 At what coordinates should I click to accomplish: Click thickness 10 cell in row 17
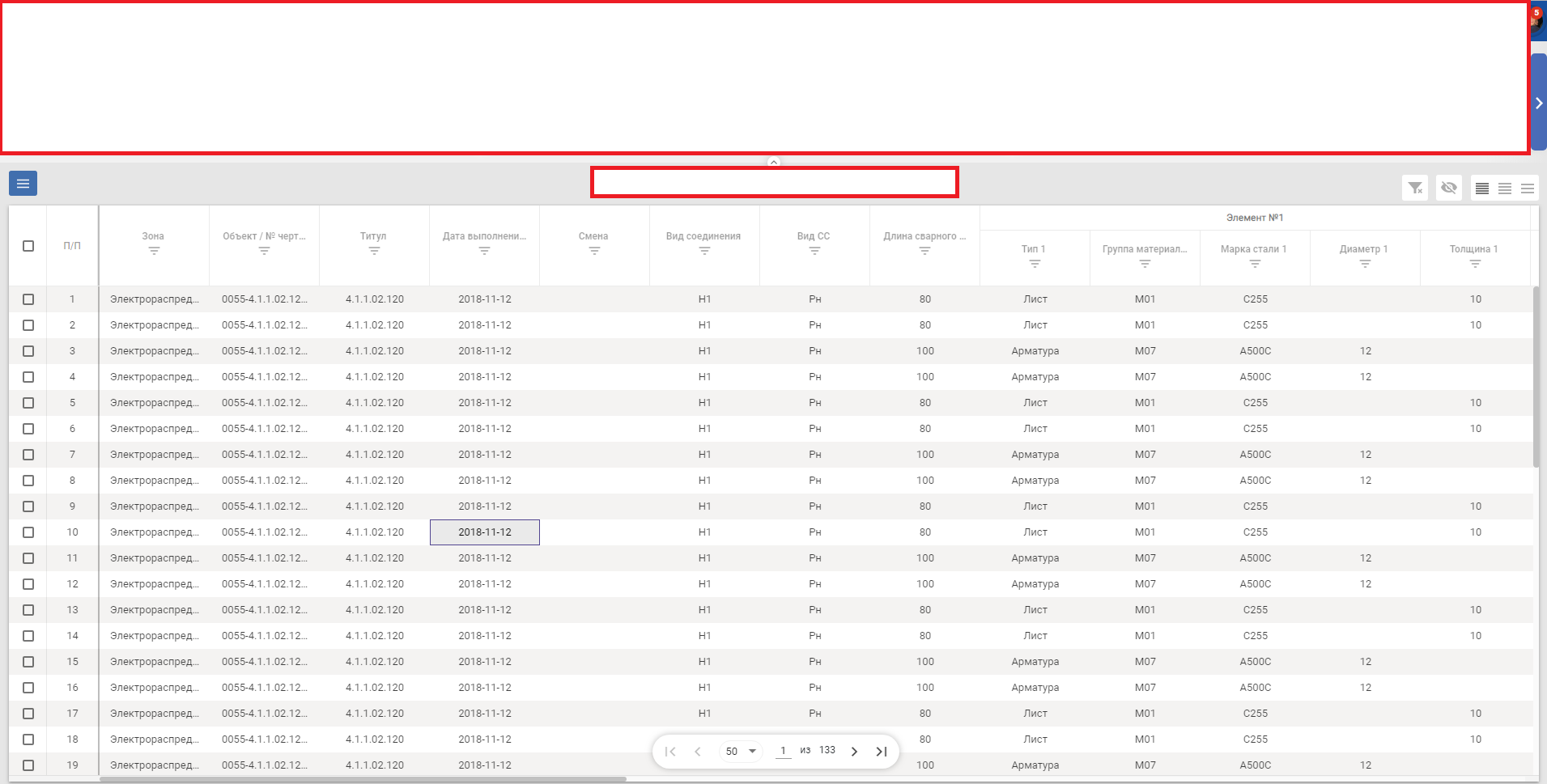coord(1476,714)
